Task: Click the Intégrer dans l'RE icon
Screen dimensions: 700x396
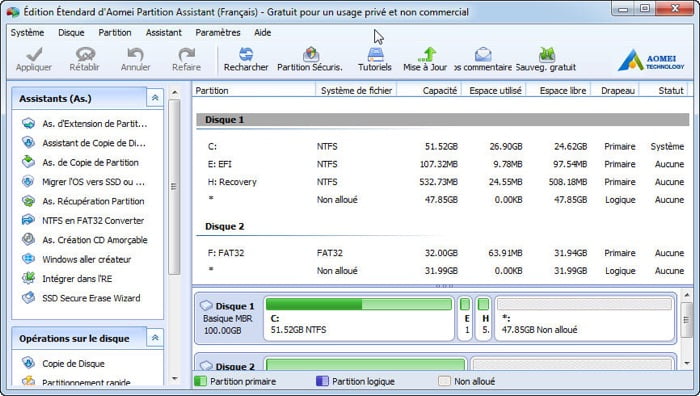Action: tap(29, 279)
